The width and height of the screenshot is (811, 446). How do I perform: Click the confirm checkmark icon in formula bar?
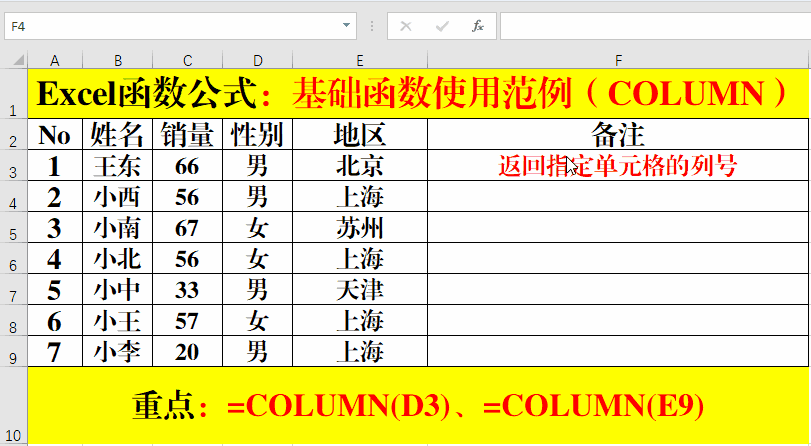(442, 26)
